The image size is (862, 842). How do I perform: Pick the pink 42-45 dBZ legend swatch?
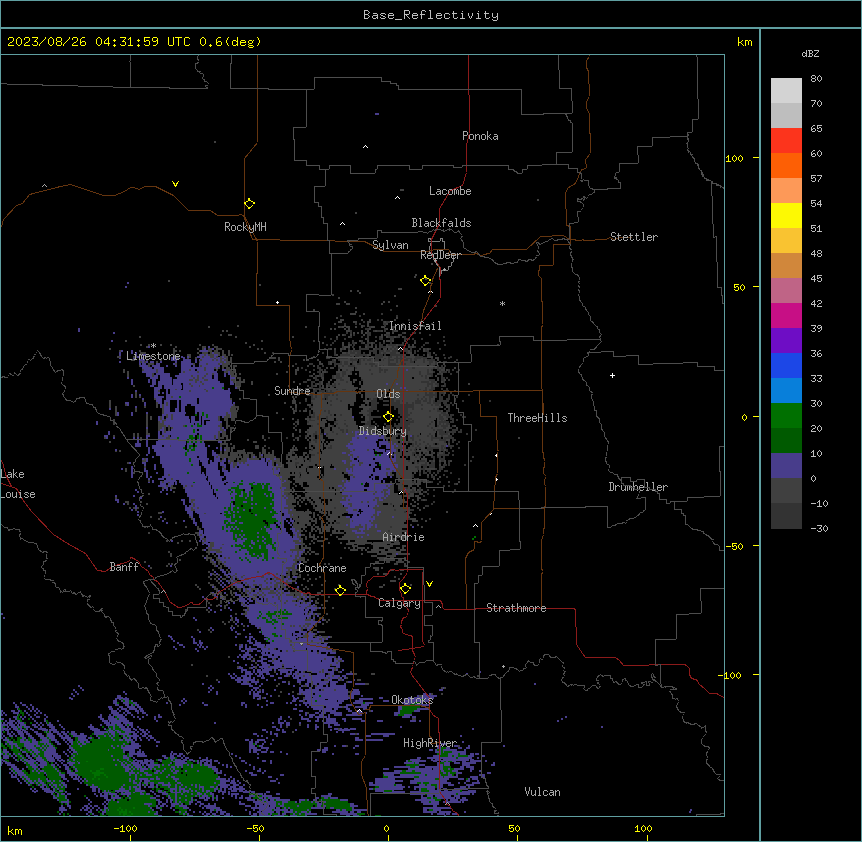786,291
